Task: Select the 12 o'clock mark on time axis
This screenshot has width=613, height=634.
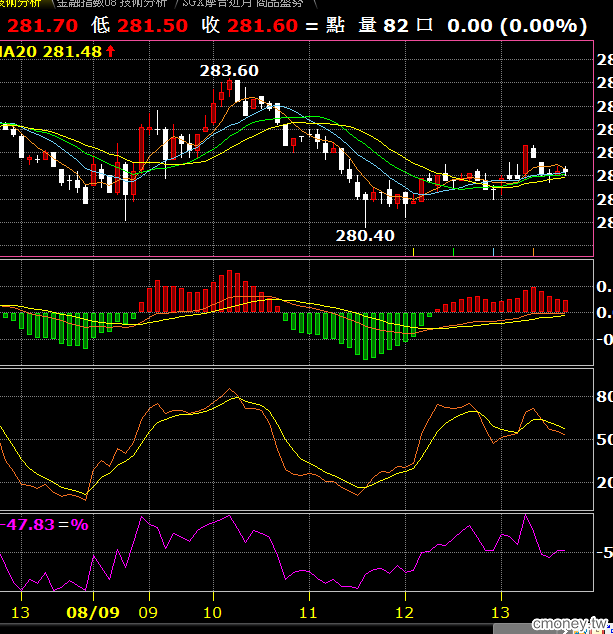Action: (x=404, y=613)
